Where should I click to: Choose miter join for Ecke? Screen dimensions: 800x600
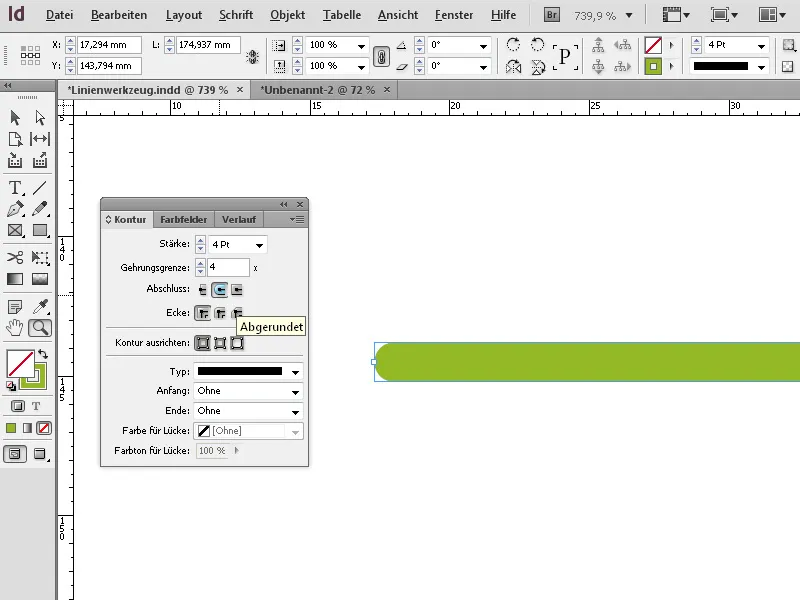pyautogui.click(x=203, y=313)
